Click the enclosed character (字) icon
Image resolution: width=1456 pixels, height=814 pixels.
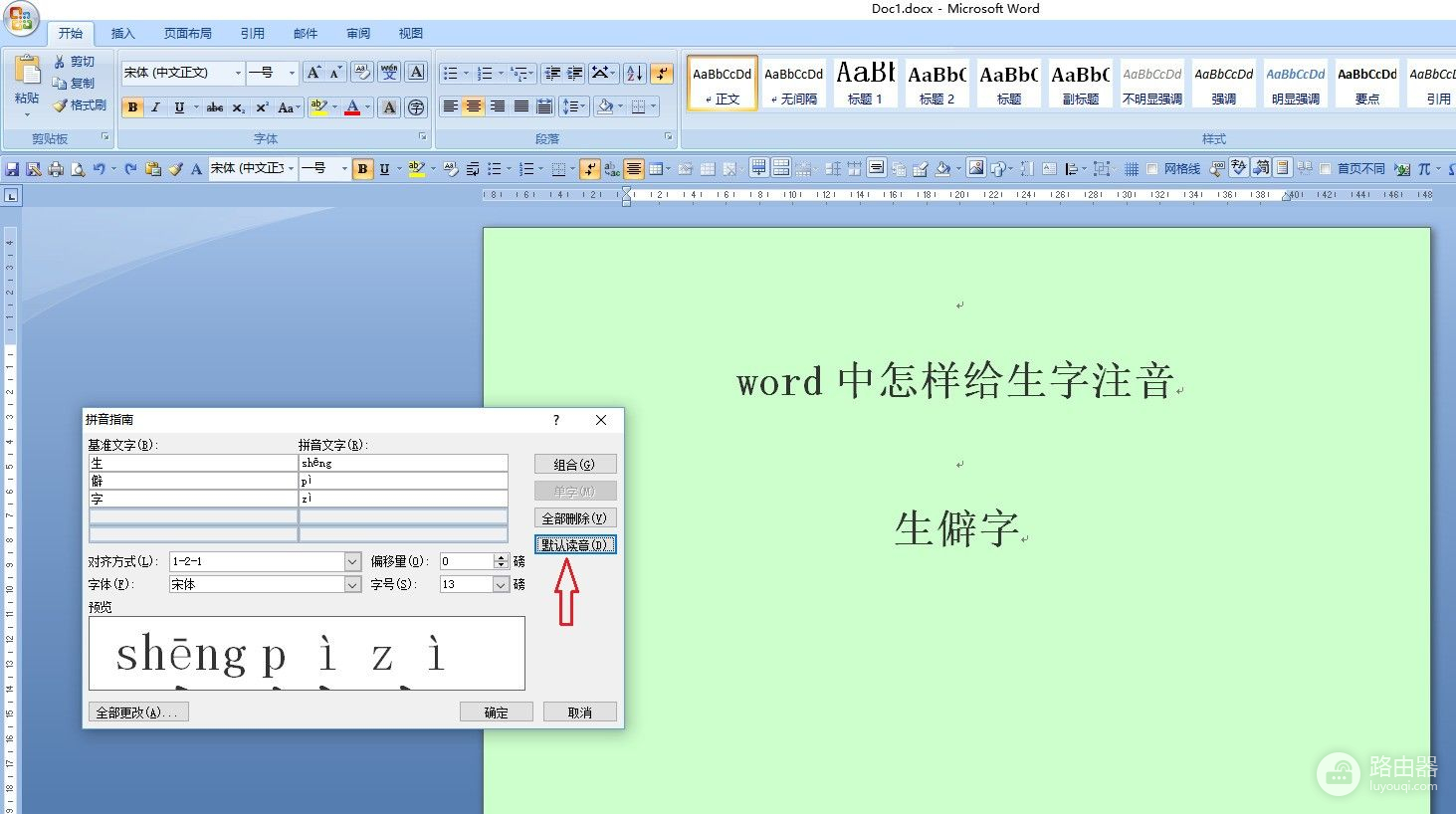pos(416,107)
